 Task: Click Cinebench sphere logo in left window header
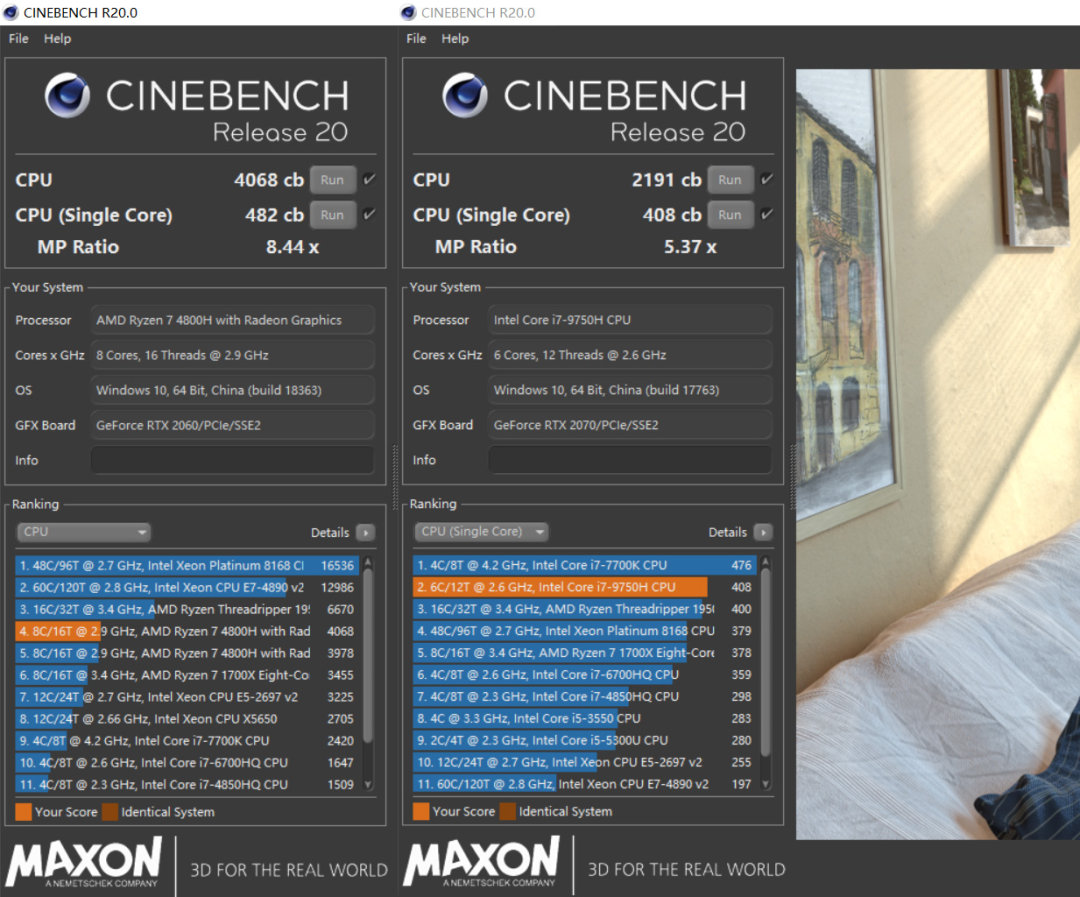(x=68, y=95)
